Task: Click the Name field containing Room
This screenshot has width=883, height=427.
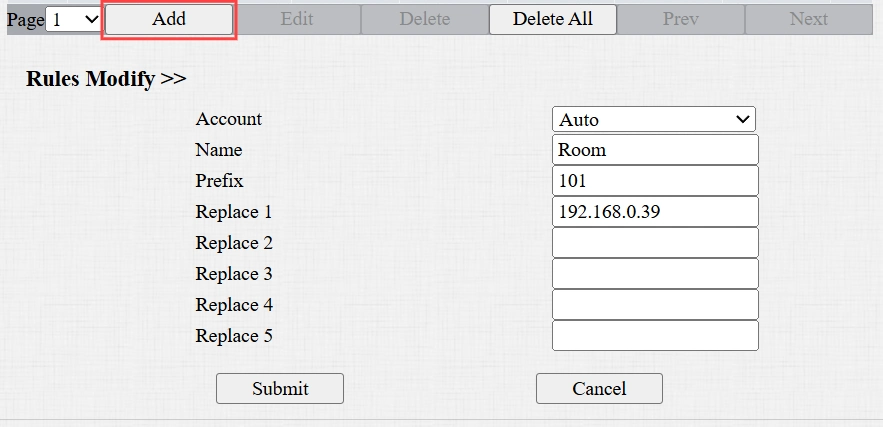Action: pos(654,150)
